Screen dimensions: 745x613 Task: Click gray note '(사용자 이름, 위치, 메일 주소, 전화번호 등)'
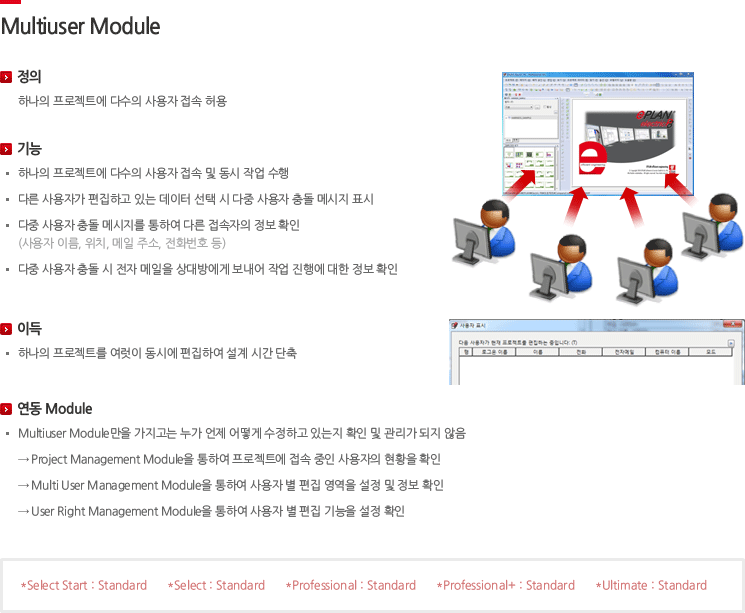point(122,243)
